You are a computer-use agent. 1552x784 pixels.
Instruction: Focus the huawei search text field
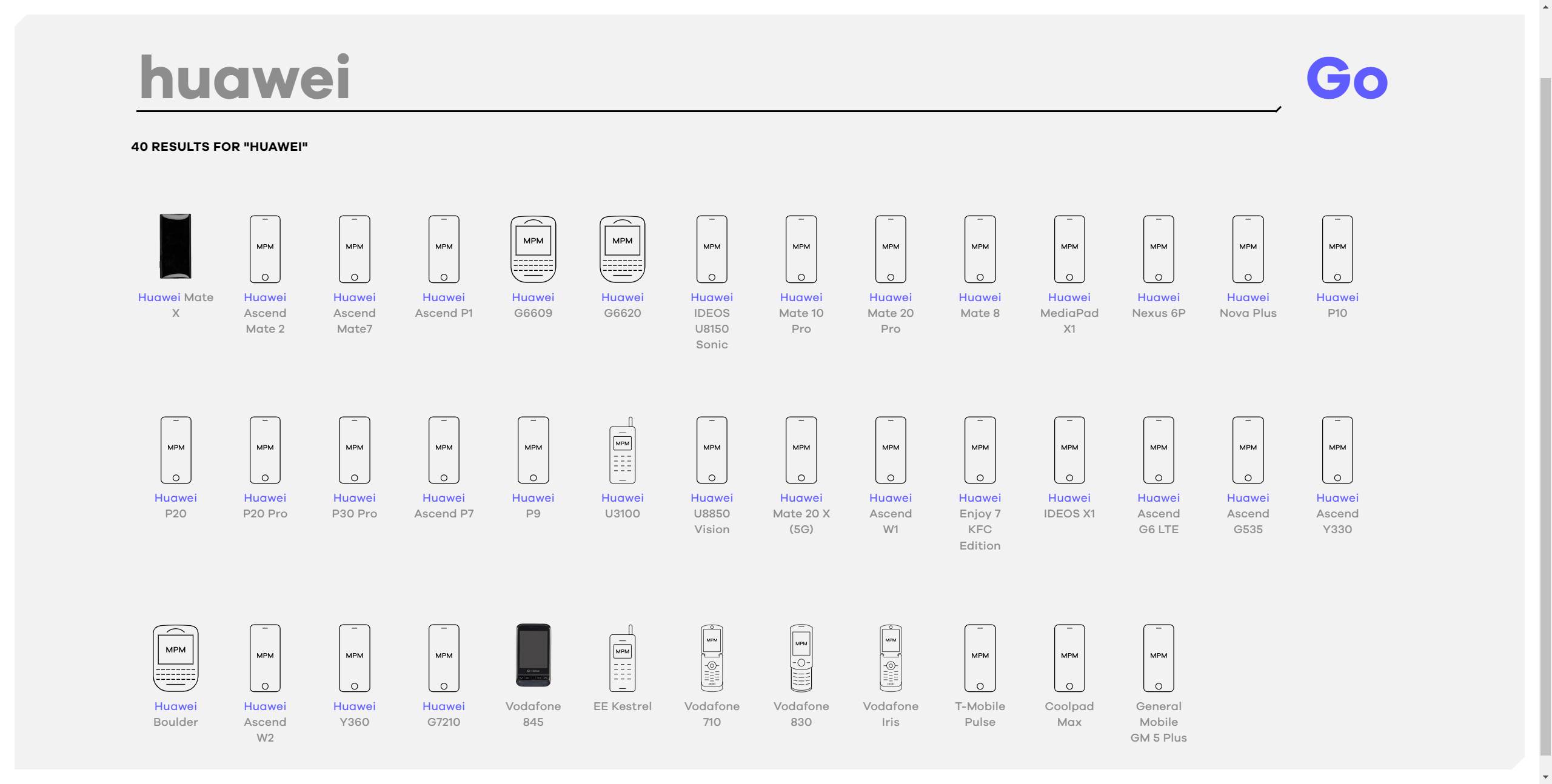tap(703, 79)
